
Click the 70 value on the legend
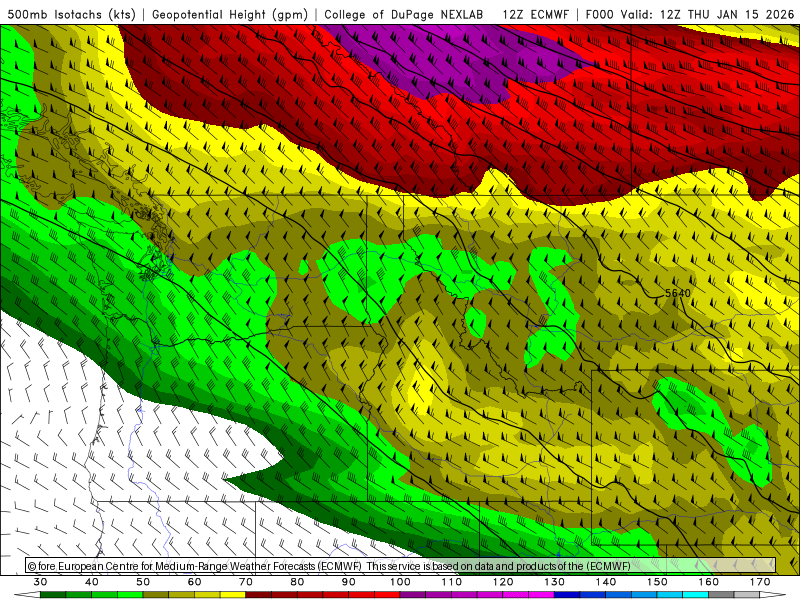pyautogui.click(x=246, y=582)
